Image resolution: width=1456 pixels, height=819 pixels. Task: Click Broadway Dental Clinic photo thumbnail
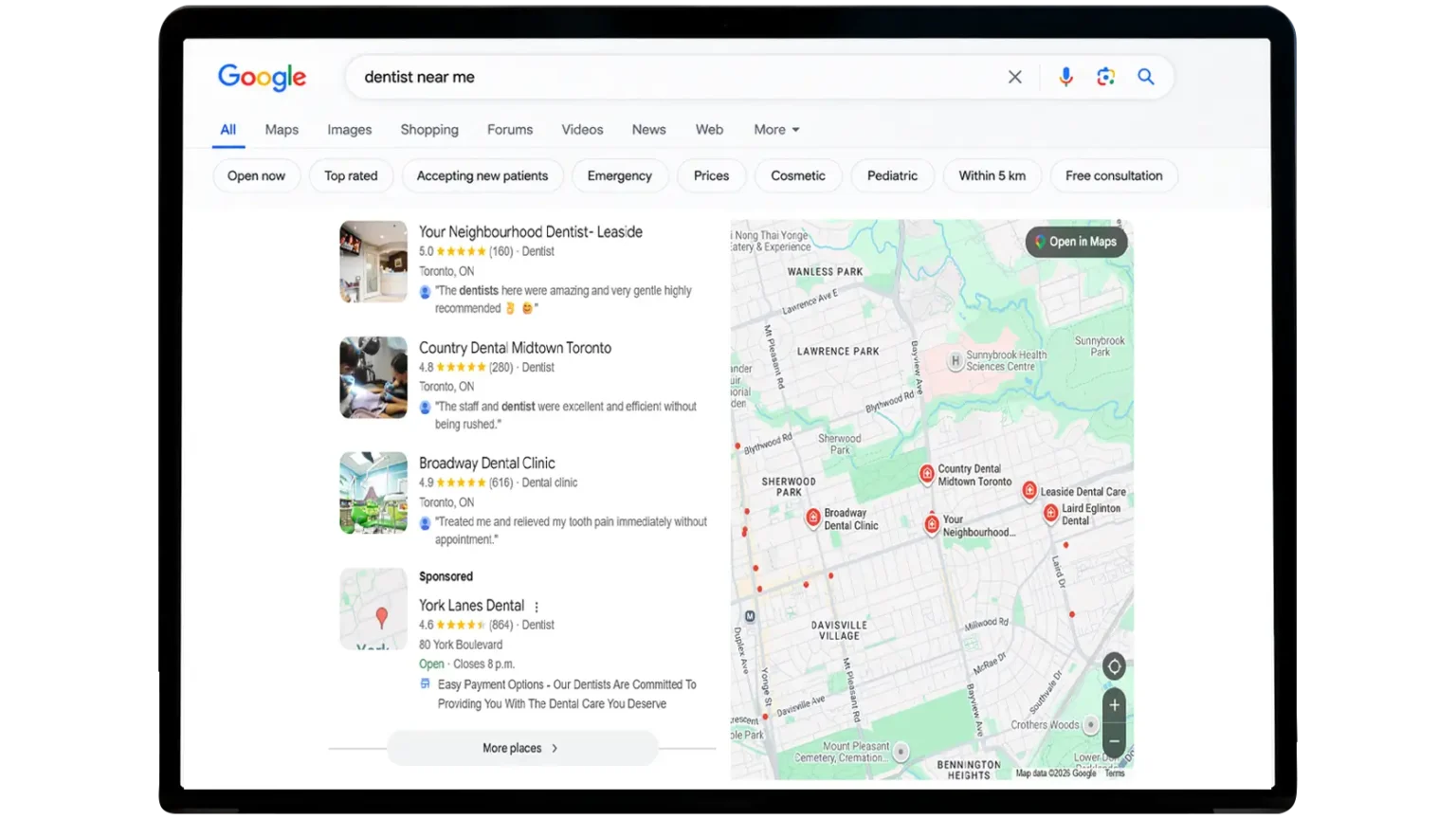pos(373,493)
